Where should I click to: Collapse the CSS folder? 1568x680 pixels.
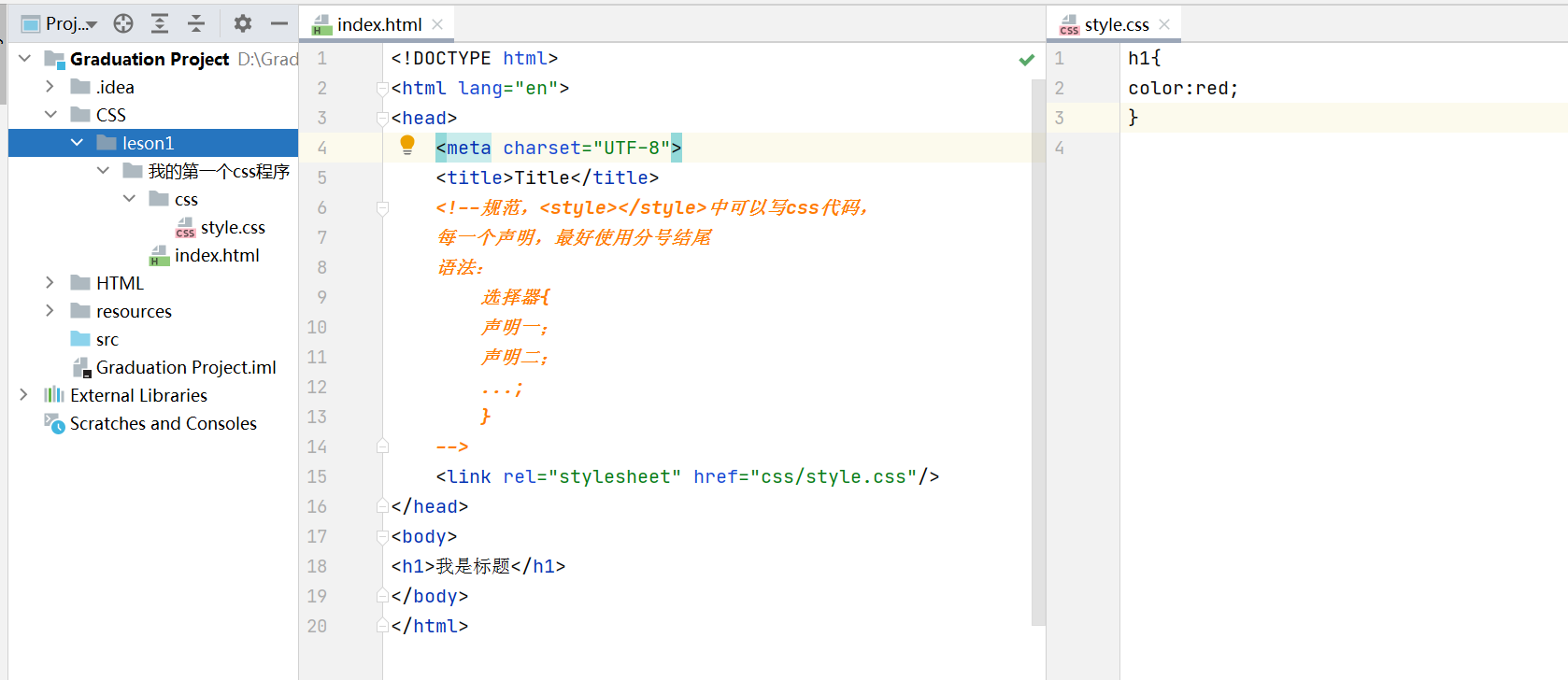tap(50, 115)
